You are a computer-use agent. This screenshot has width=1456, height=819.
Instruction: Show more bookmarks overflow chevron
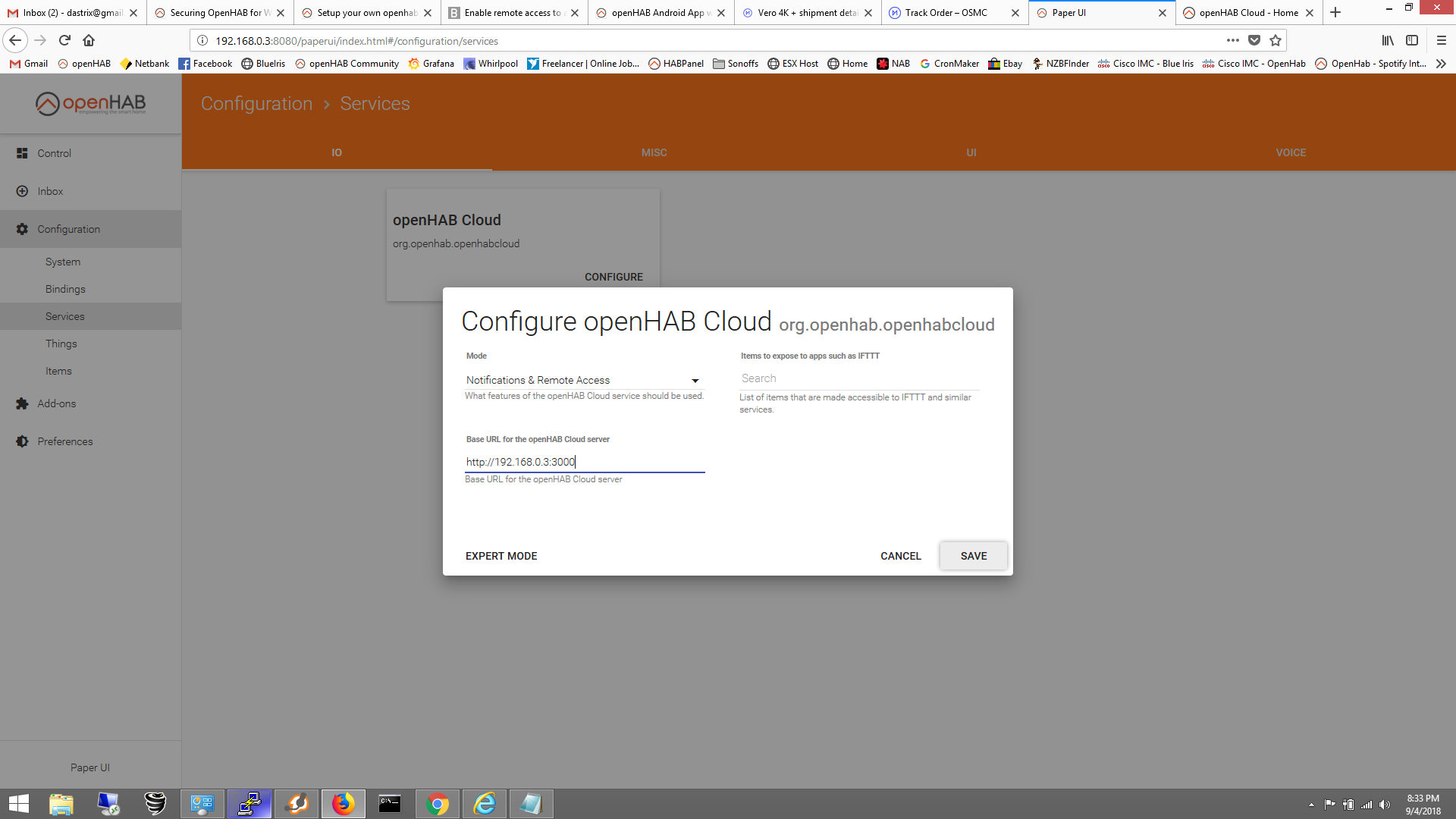click(x=1442, y=64)
